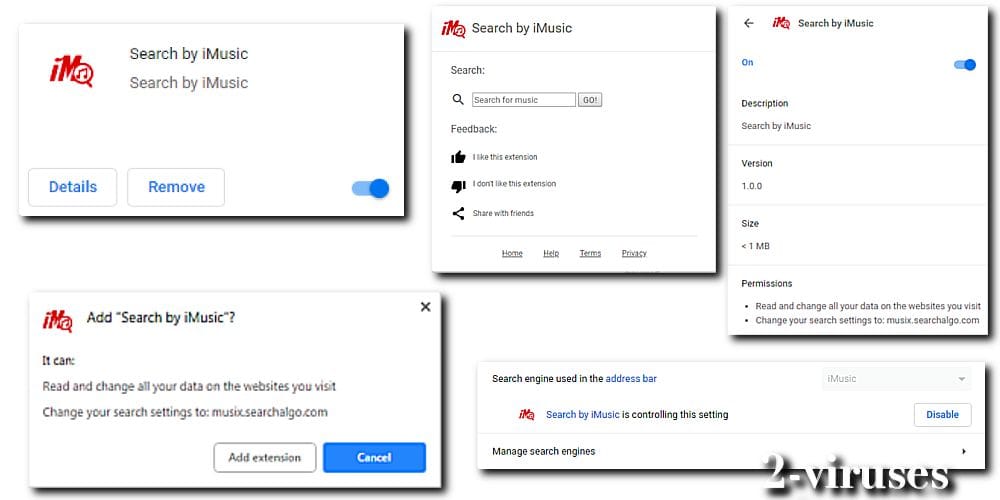Viewport: 1000px width, 500px height.
Task: Click the Description heading in details panel
Action: (x=765, y=103)
